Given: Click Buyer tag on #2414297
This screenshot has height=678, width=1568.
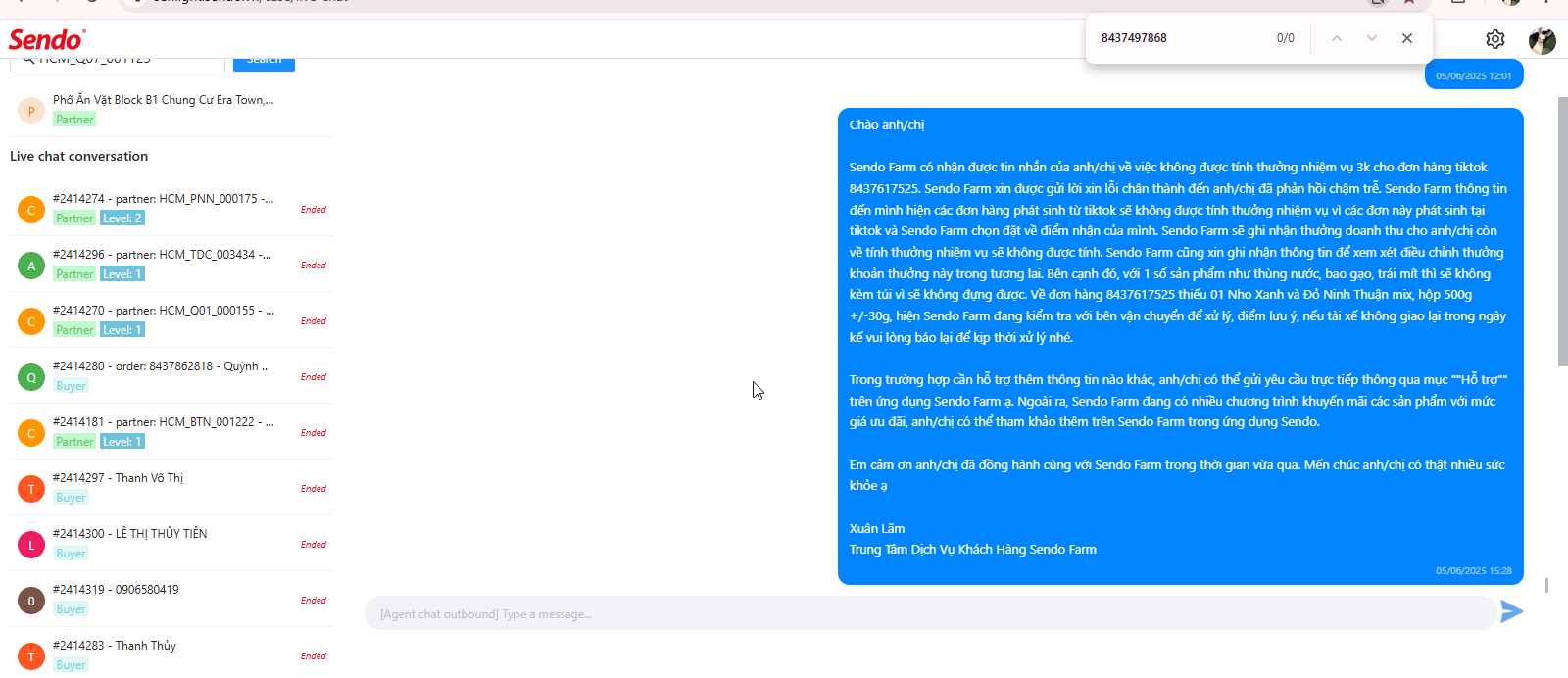Looking at the screenshot, I should pos(71,498).
